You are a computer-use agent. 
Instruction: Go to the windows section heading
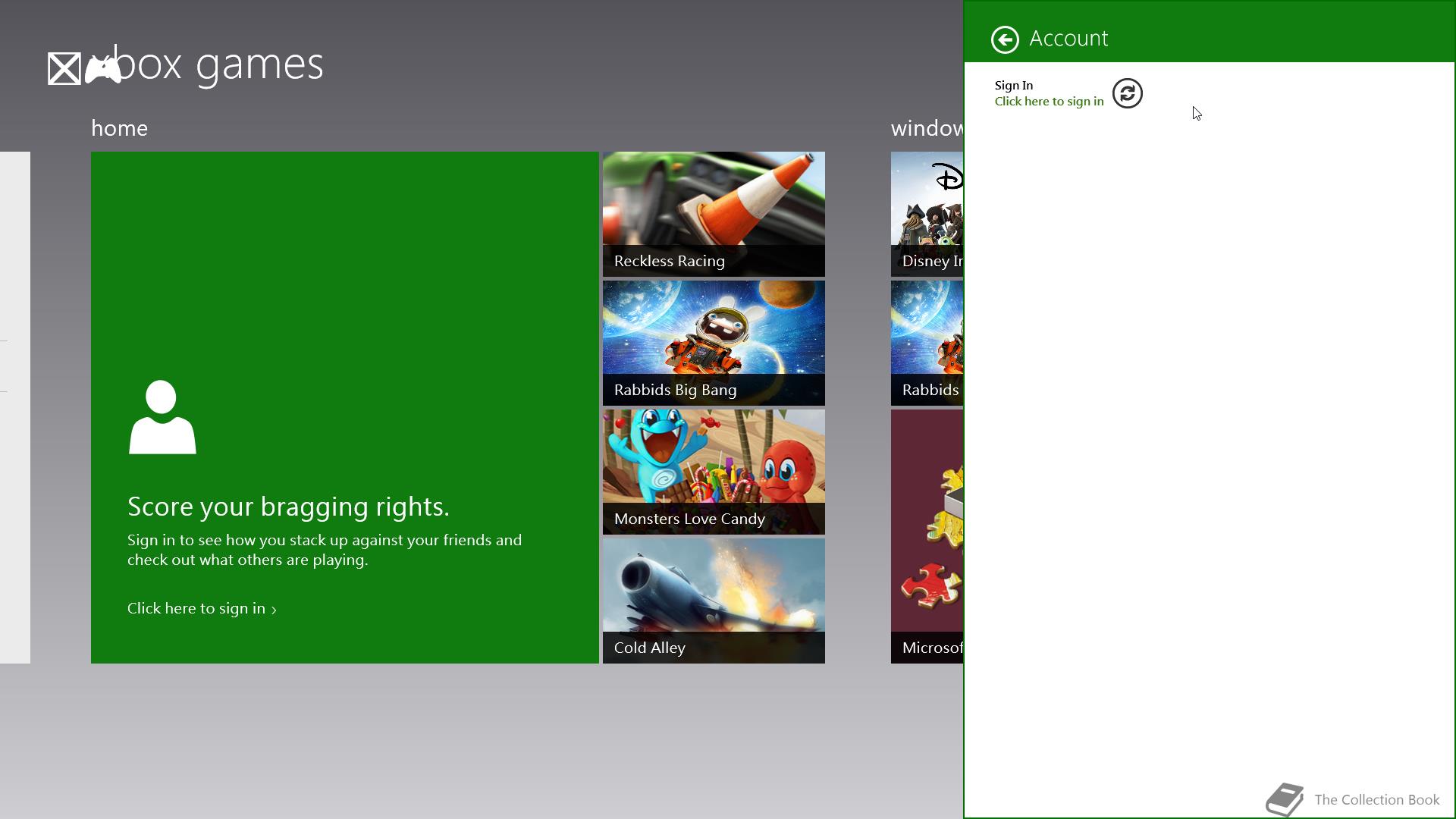(926, 128)
